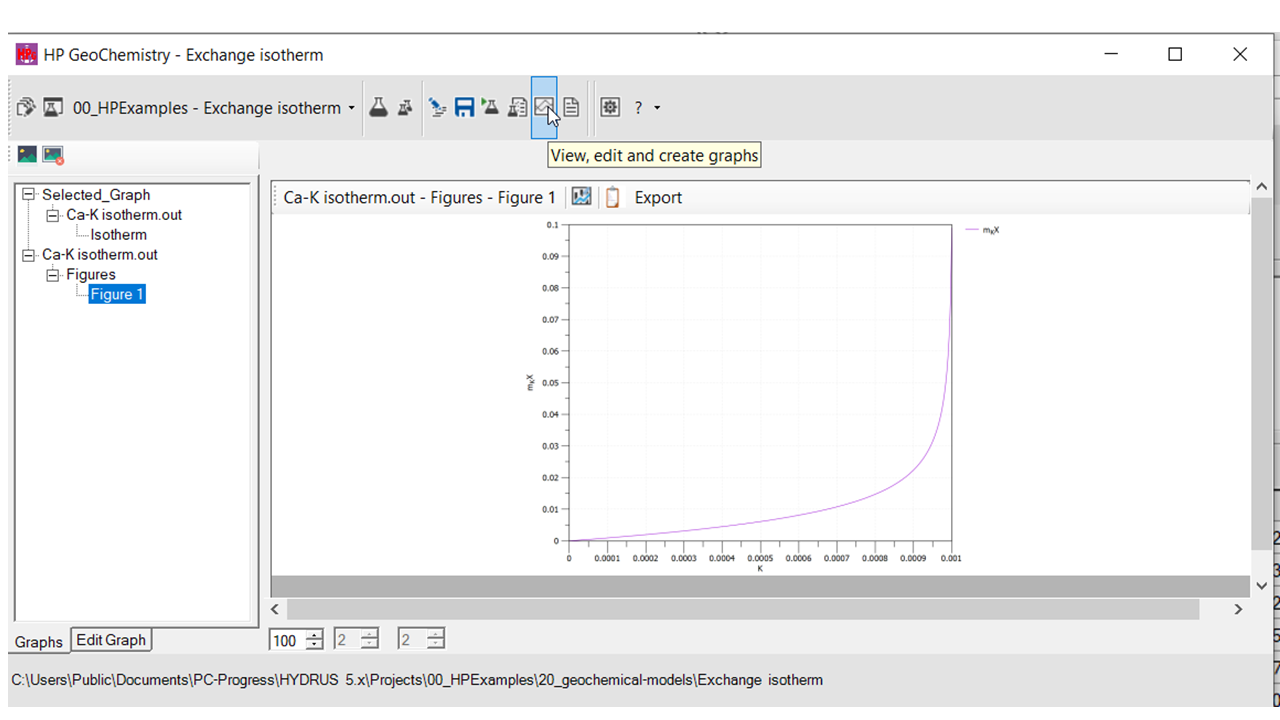Open the dropdown arrow next to help question mark

pos(657,108)
